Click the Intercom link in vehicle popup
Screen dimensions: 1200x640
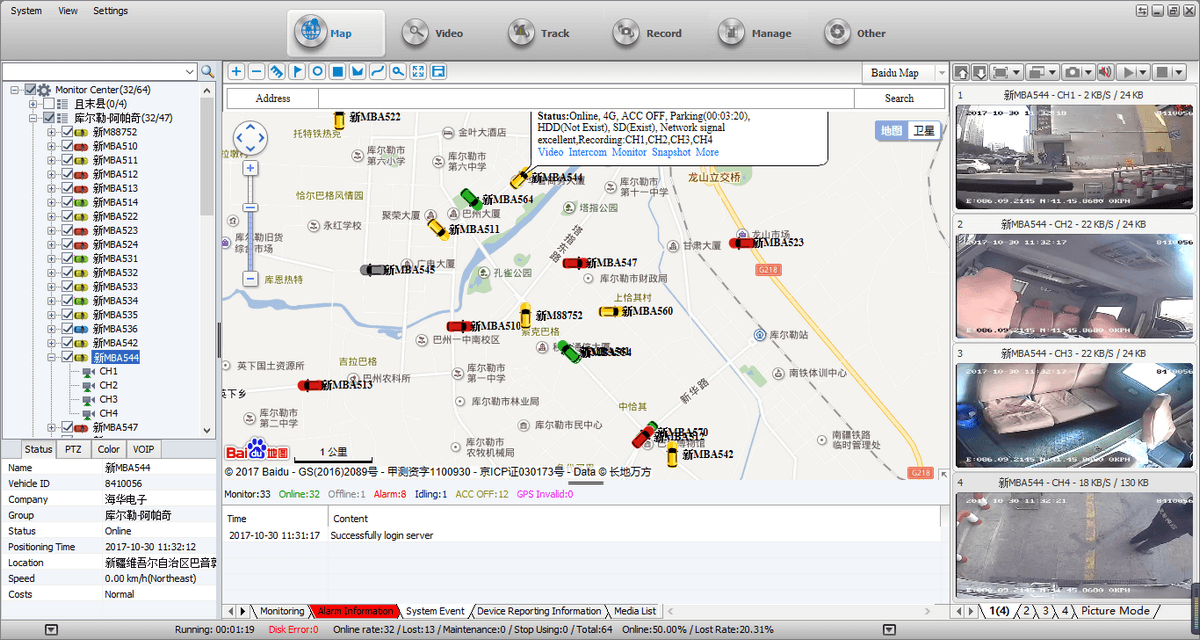pyautogui.click(x=588, y=152)
